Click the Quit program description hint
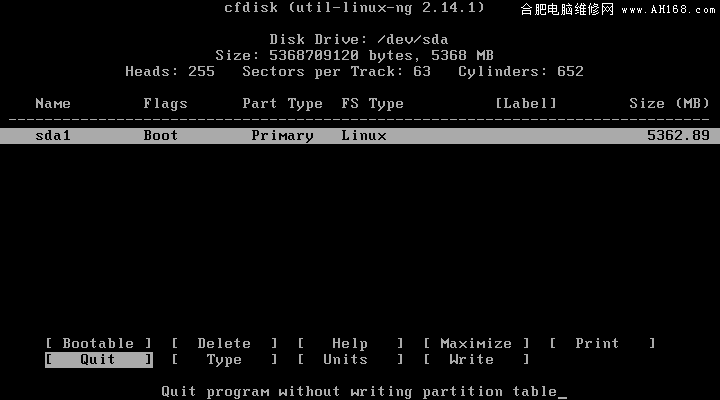 coord(359,392)
